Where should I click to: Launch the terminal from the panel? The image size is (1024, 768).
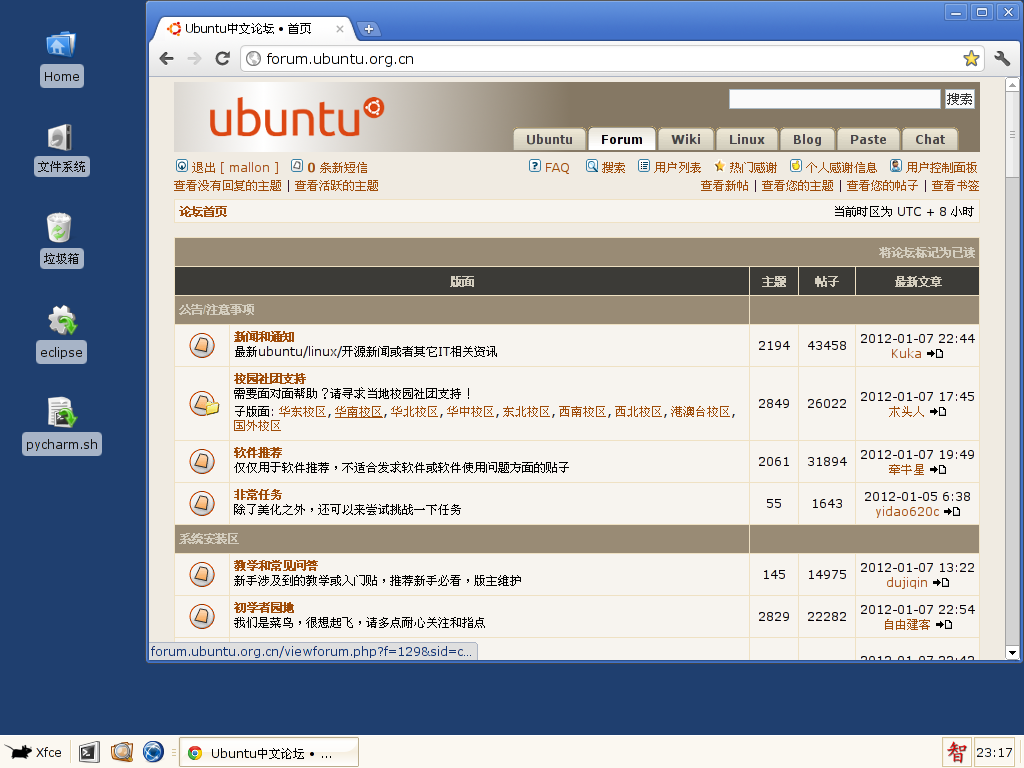[89, 752]
